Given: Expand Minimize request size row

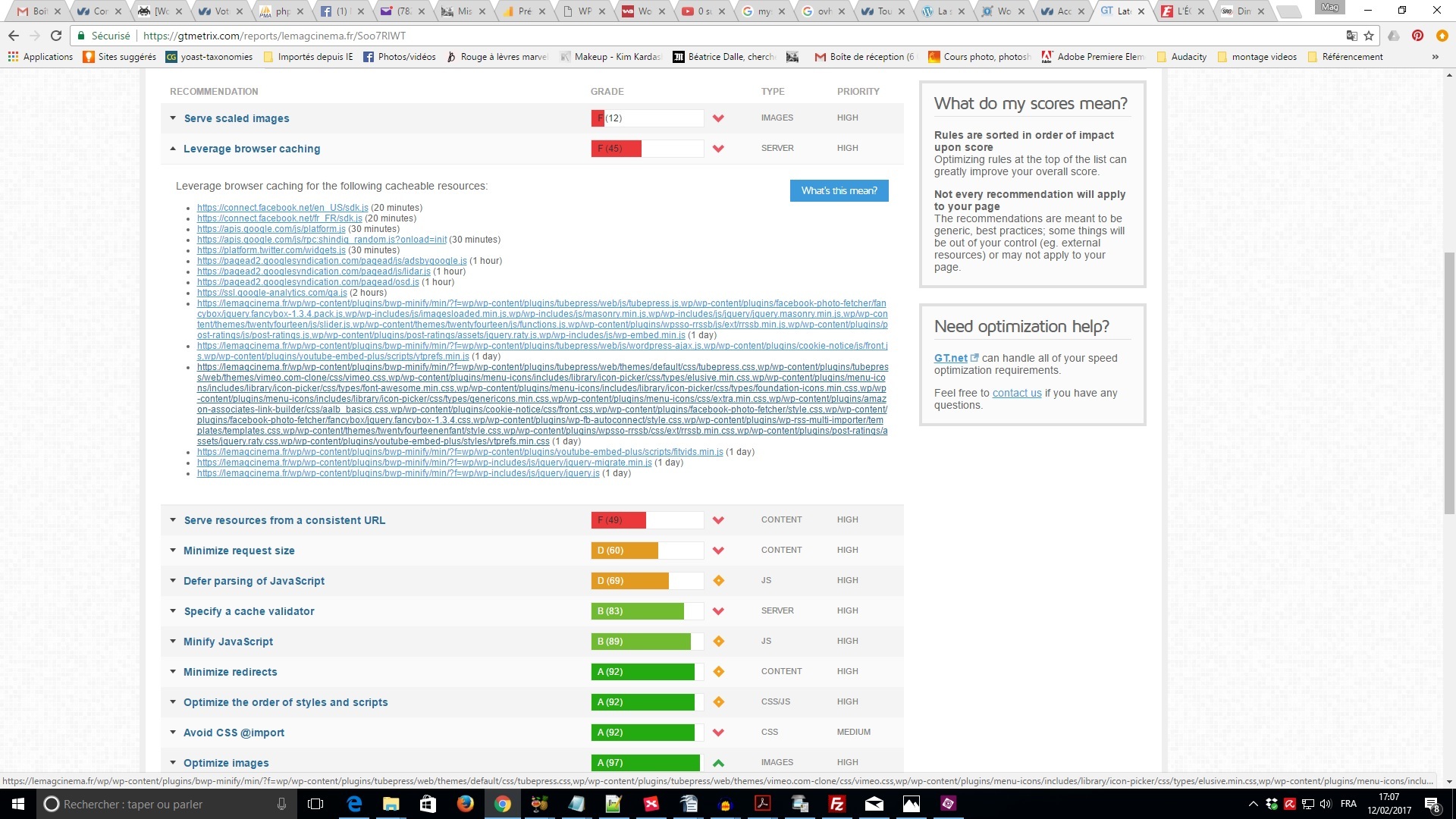Looking at the screenshot, I should [x=239, y=551].
